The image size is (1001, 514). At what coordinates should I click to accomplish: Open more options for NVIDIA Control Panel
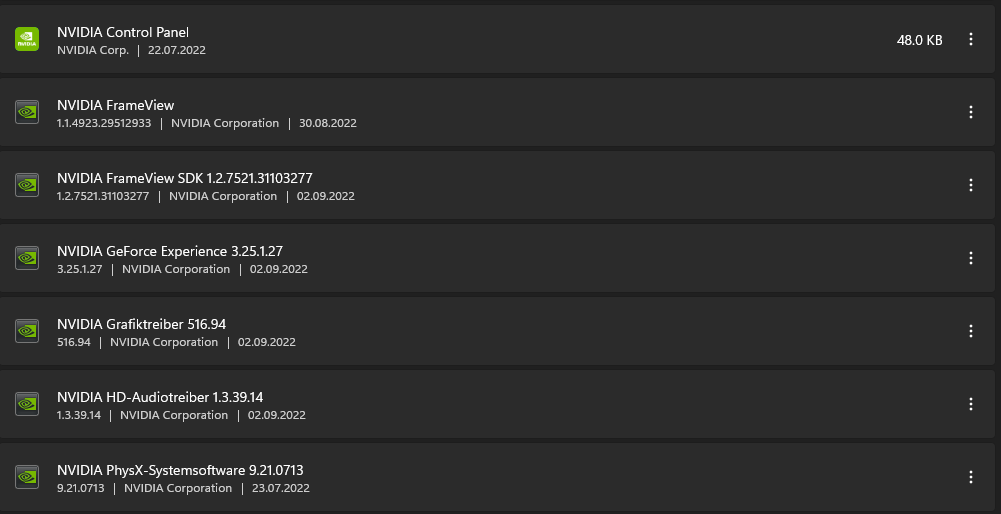point(970,39)
